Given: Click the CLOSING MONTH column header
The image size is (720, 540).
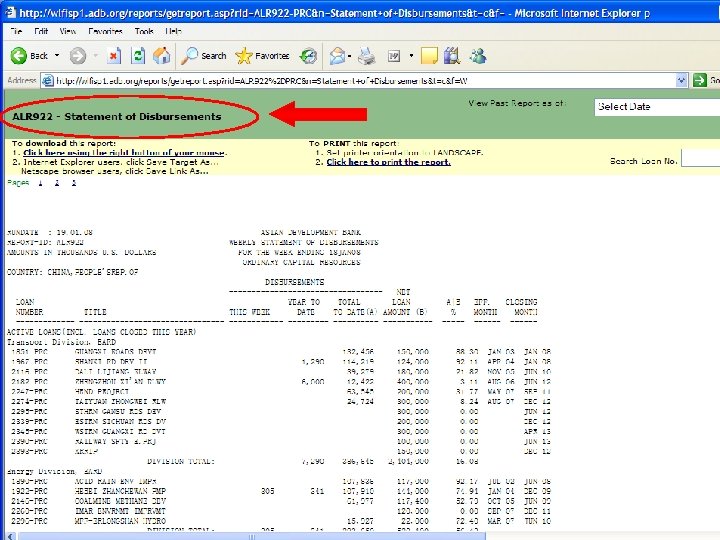Looking at the screenshot, I should point(521,307).
